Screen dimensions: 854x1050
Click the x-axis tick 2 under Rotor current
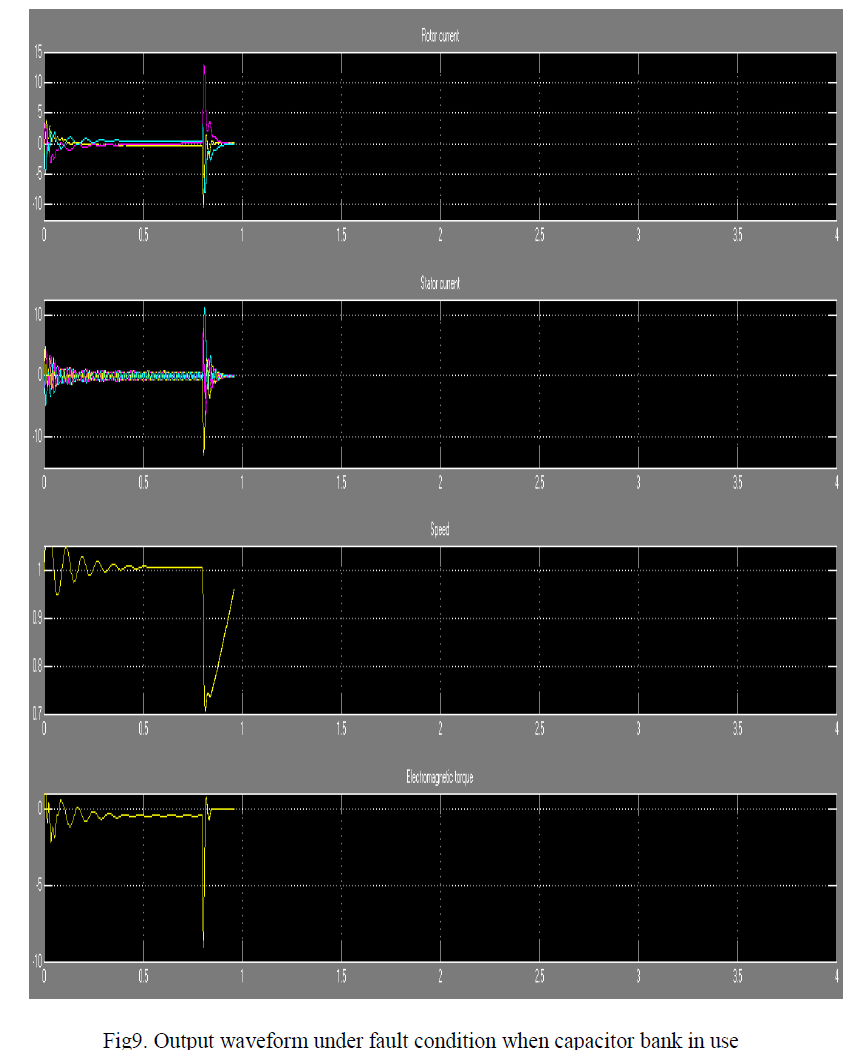tap(440, 235)
